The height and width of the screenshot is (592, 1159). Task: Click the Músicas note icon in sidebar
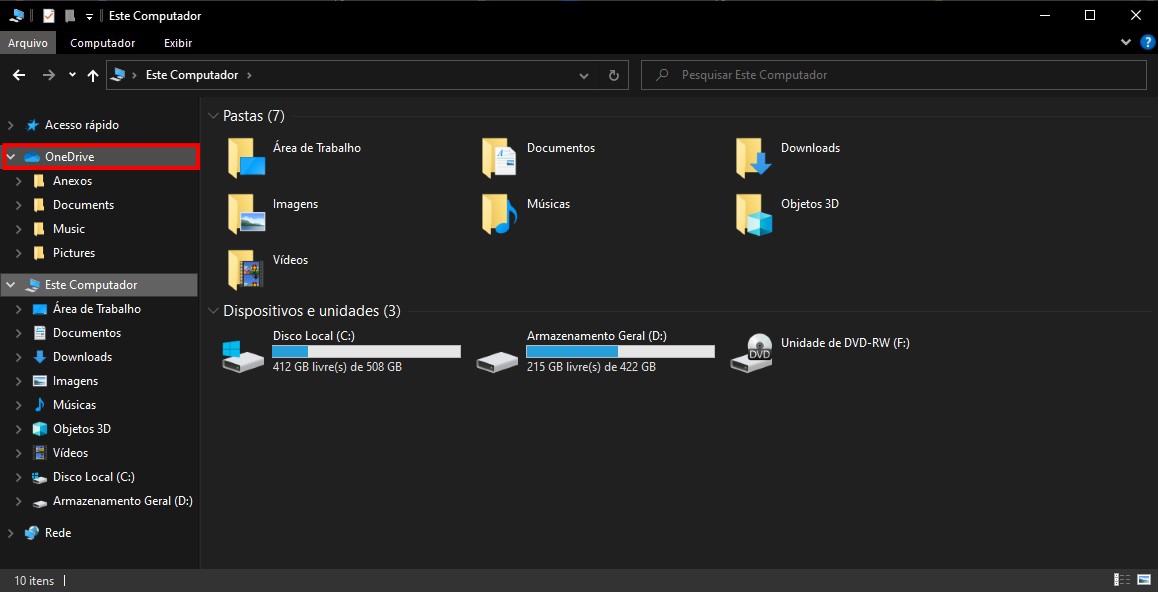point(40,404)
